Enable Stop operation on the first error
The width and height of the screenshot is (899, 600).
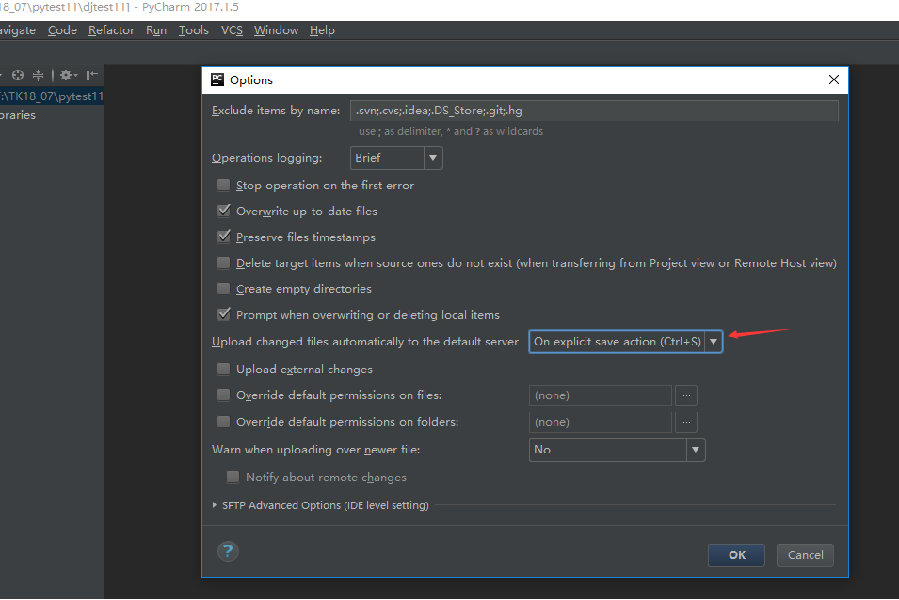(x=224, y=185)
